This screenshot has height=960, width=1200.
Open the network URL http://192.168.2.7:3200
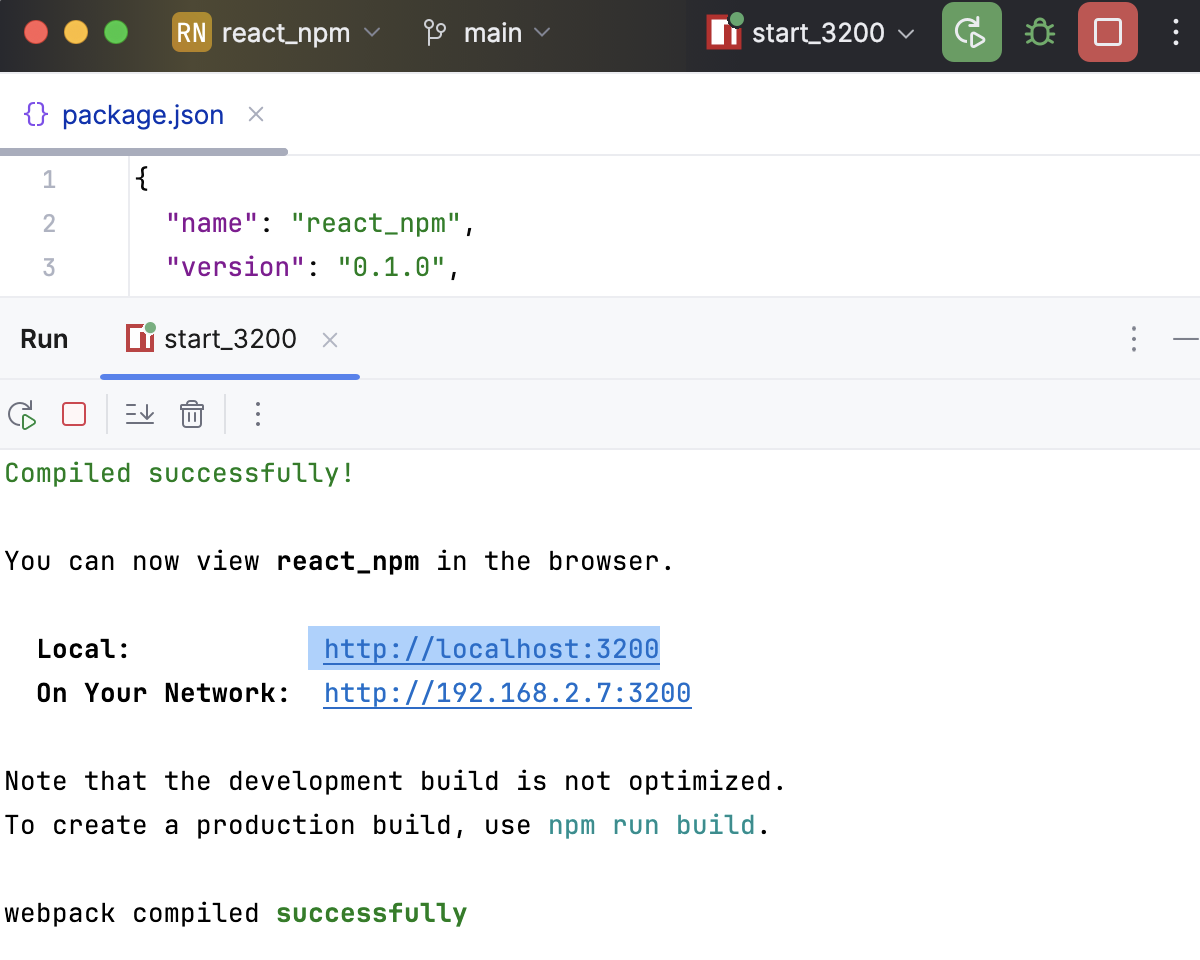coord(506,692)
